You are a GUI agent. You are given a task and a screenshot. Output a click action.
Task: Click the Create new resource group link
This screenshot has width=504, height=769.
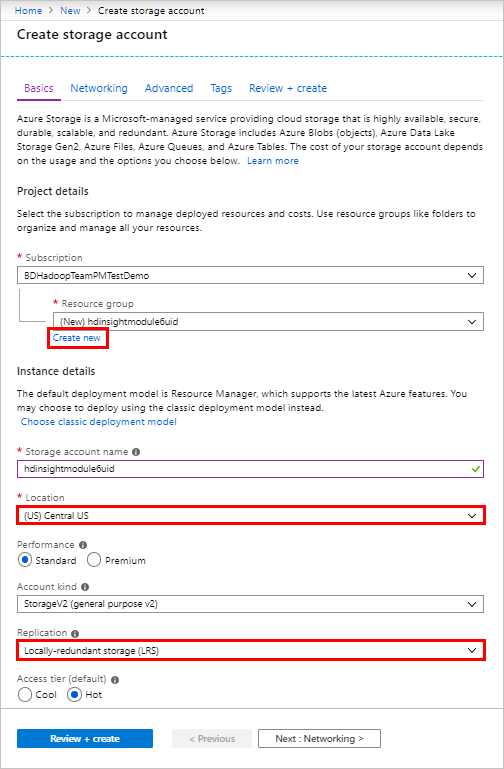coord(77,338)
